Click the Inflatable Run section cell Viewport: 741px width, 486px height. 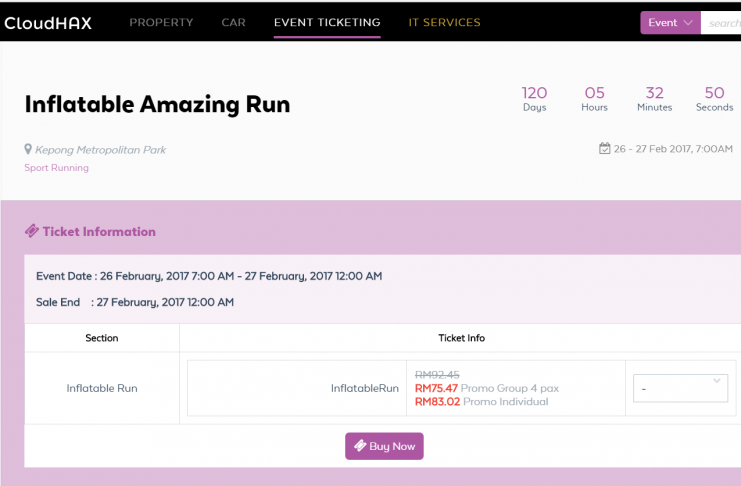coord(102,388)
